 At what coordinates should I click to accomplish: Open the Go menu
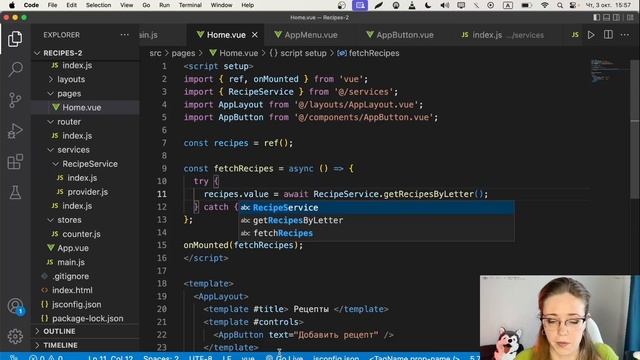click(146, 5)
